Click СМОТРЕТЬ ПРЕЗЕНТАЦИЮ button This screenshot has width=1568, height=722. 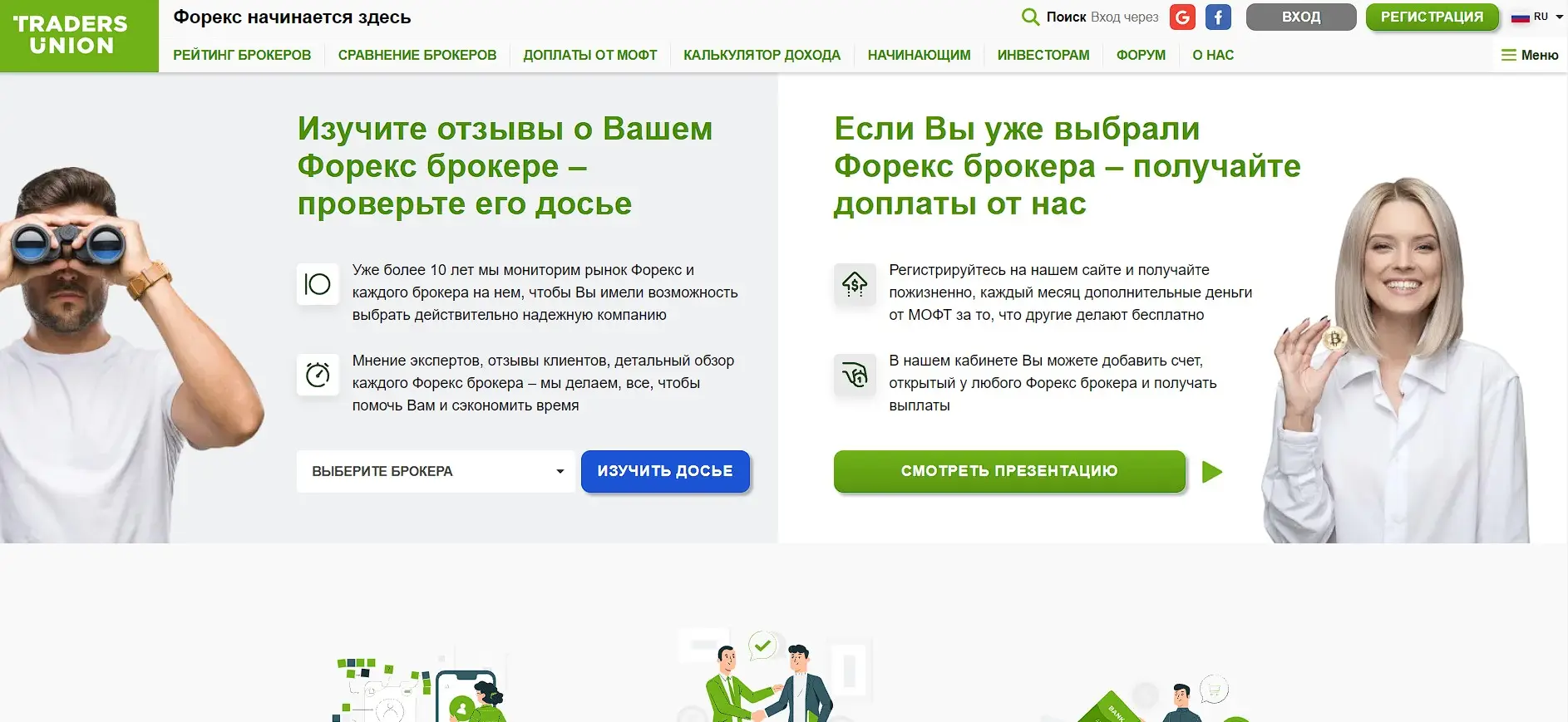pos(1009,471)
